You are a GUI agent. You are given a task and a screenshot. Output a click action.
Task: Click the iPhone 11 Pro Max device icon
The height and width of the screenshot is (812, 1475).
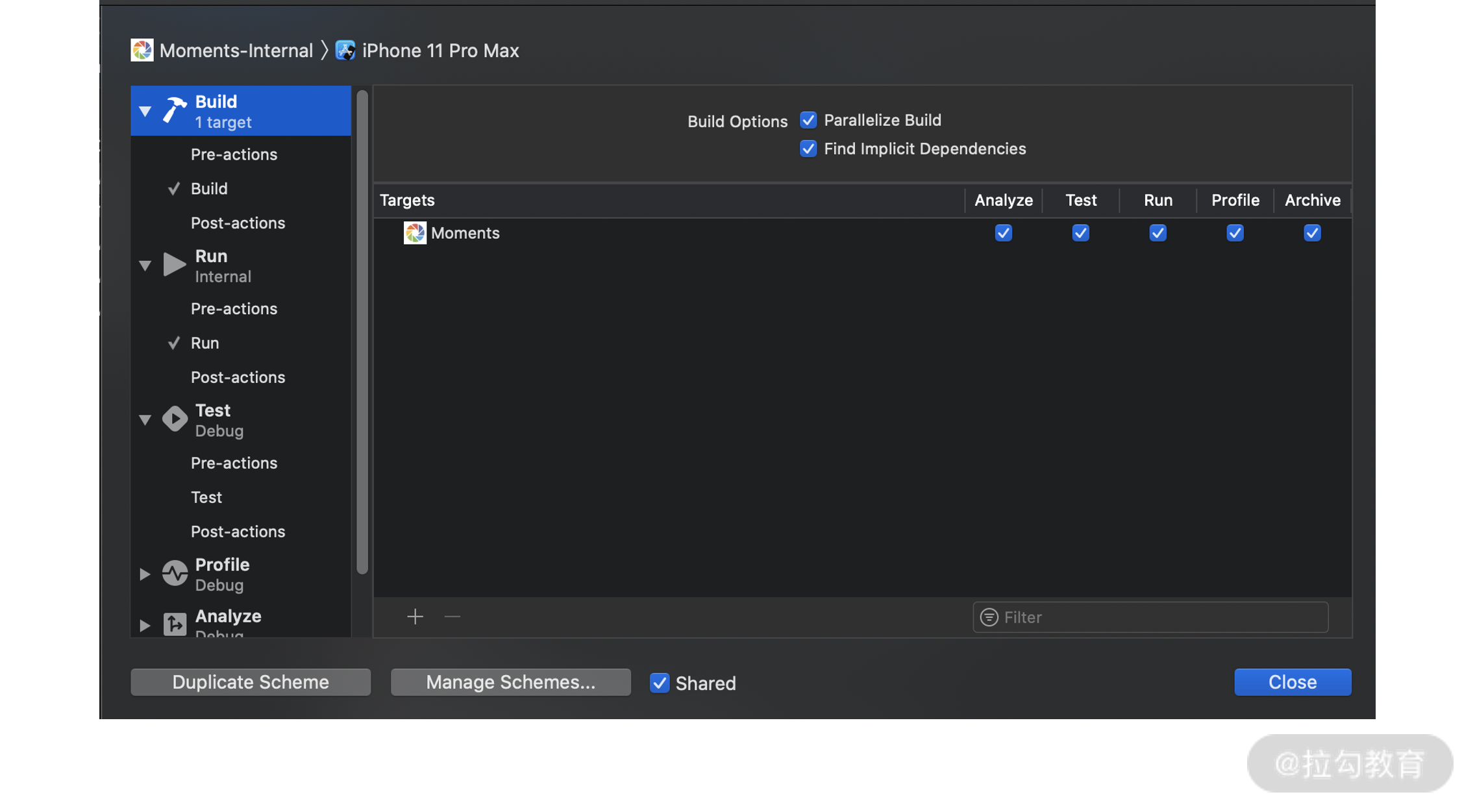[x=345, y=50]
